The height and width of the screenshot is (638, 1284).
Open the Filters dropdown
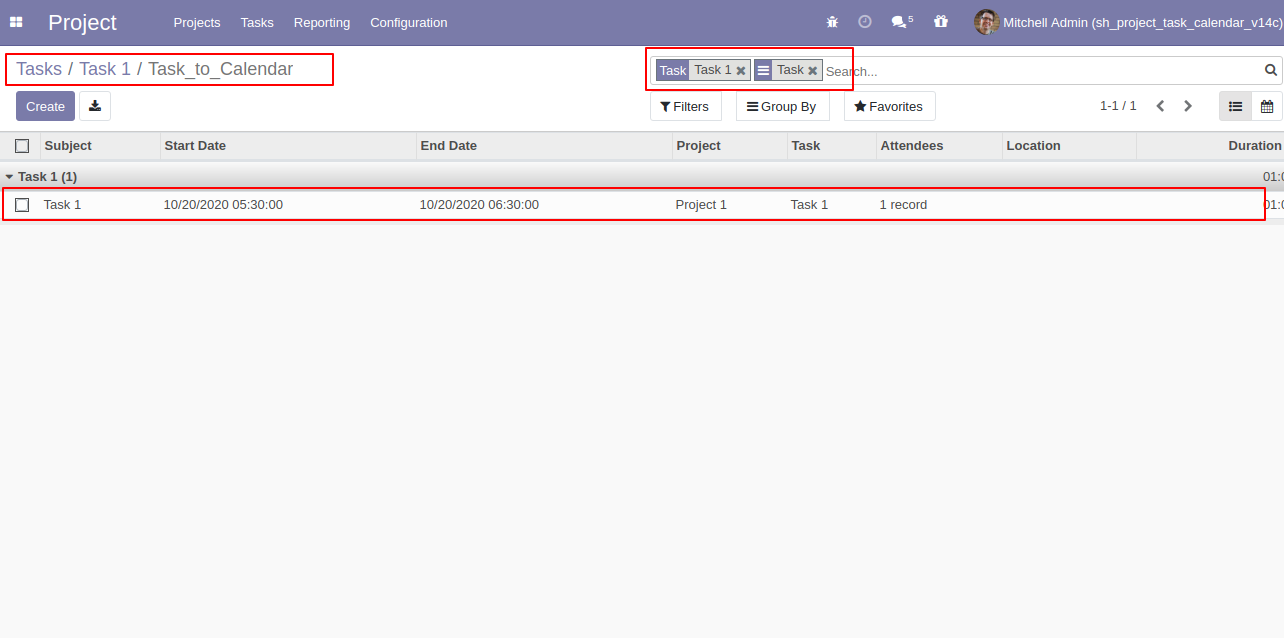(x=685, y=106)
